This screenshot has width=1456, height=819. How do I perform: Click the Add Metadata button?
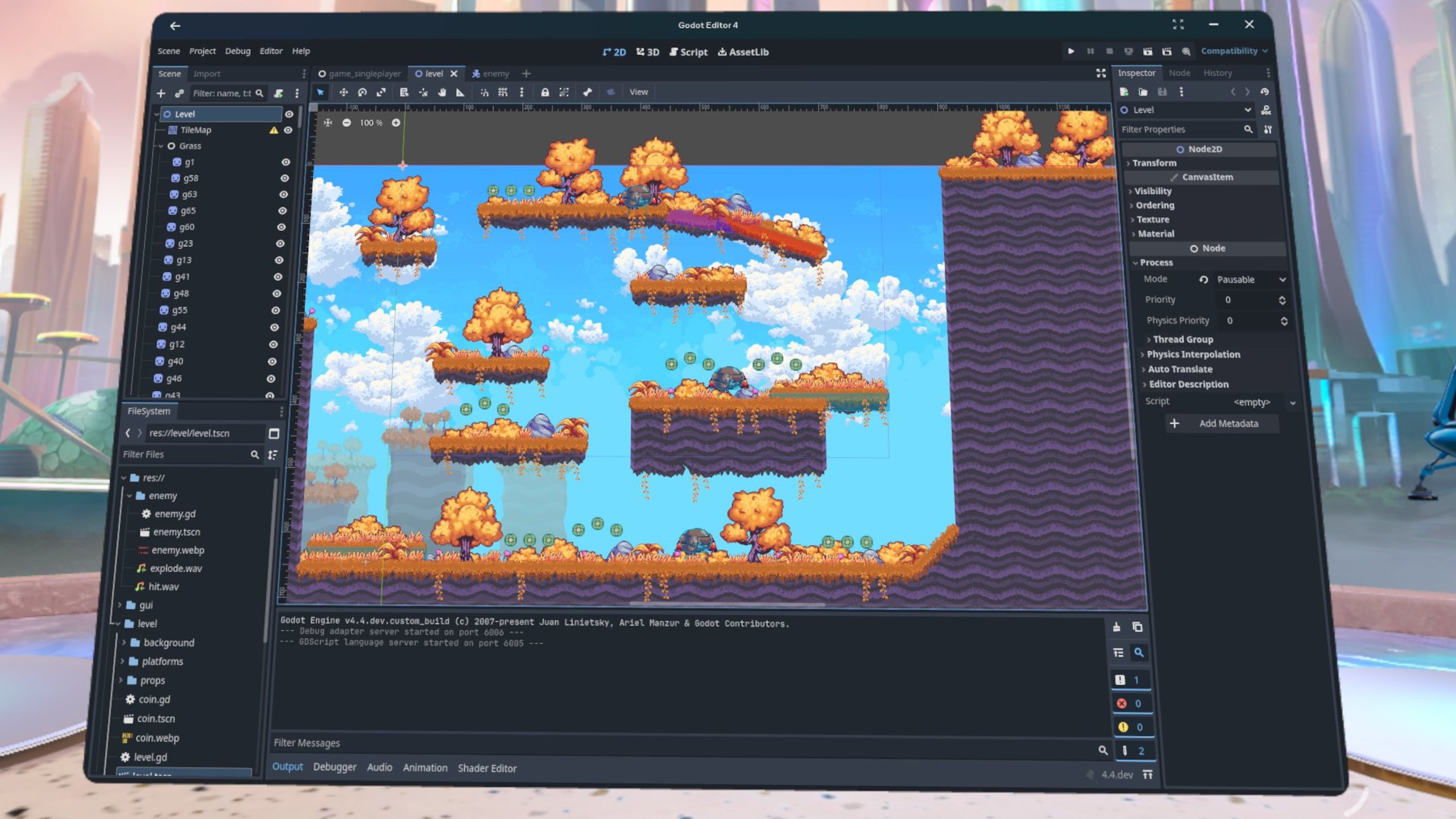click(1221, 424)
